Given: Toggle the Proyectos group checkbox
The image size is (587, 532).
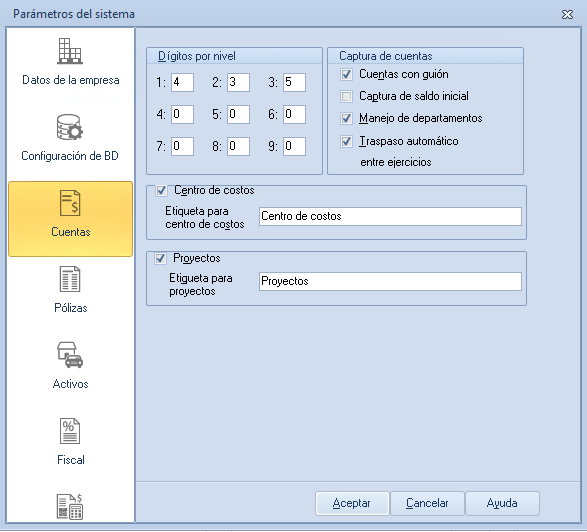Looking at the screenshot, I should pyautogui.click(x=161, y=258).
